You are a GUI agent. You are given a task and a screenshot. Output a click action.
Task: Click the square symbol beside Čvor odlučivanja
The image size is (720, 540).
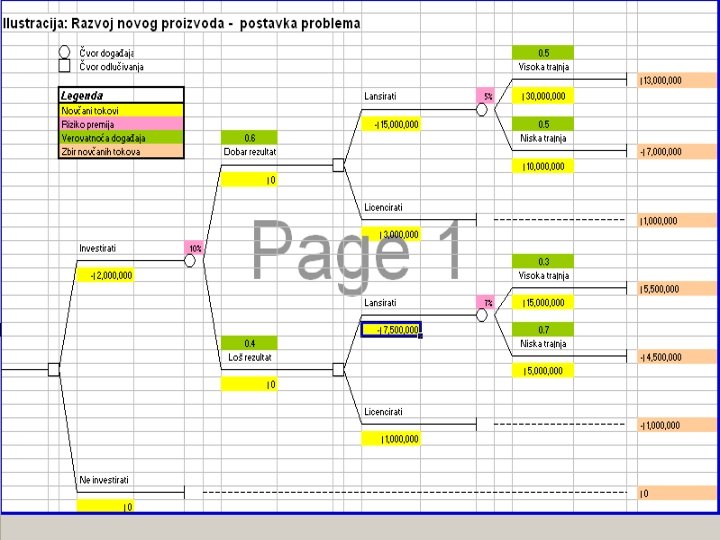(64, 67)
